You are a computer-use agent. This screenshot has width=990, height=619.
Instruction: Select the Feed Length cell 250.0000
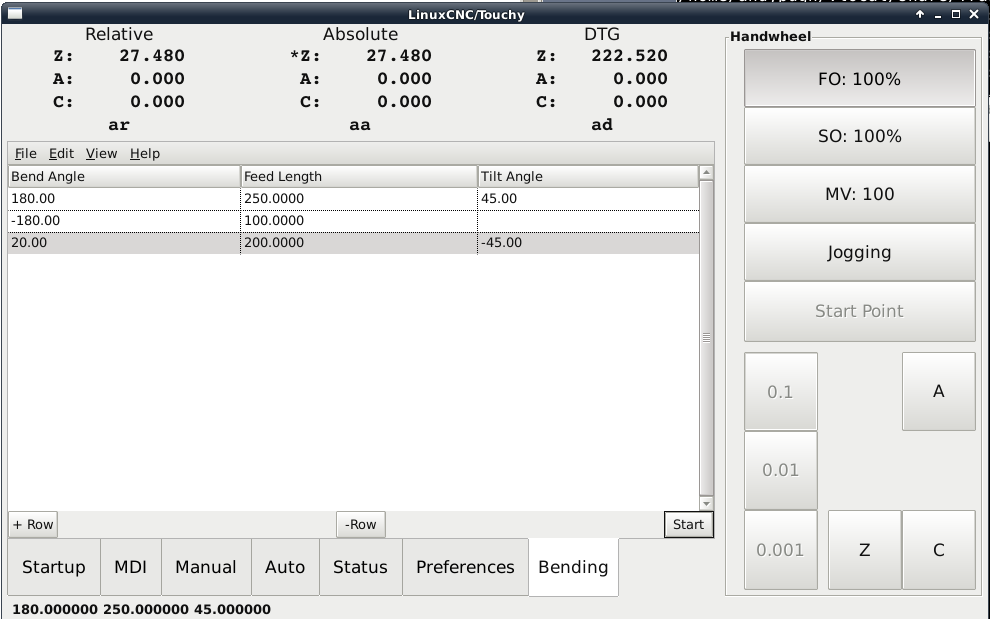(x=358, y=198)
